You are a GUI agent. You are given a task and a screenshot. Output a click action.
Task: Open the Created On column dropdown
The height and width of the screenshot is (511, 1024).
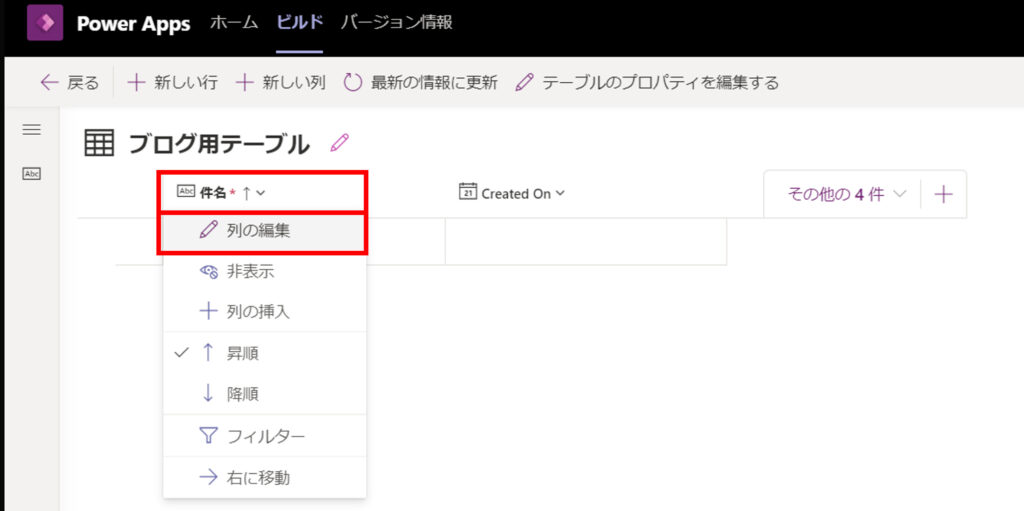(560, 193)
